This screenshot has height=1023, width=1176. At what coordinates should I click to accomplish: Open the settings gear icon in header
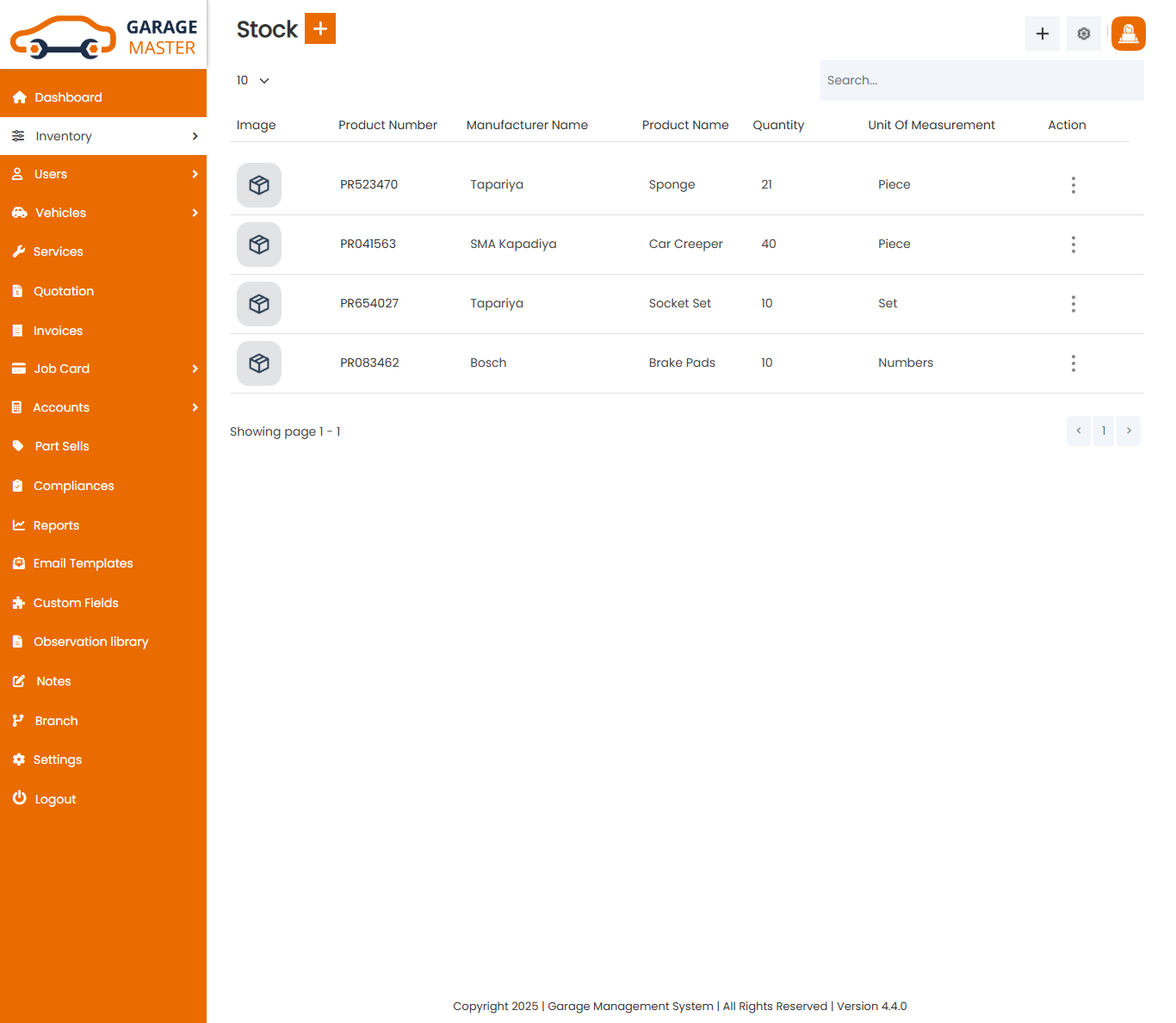click(1083, 34)
